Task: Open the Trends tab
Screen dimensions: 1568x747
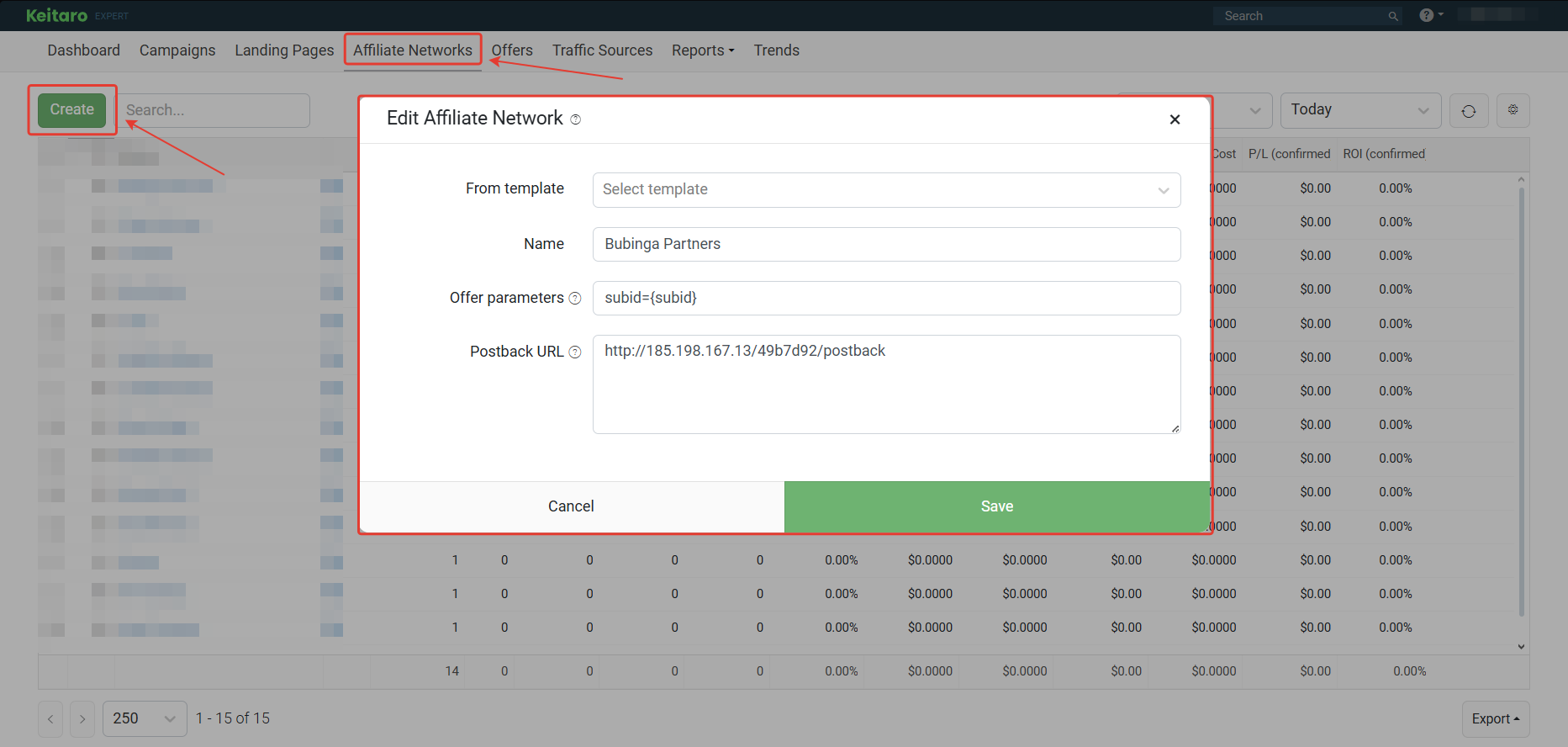Action: click(x=776, y=50)
